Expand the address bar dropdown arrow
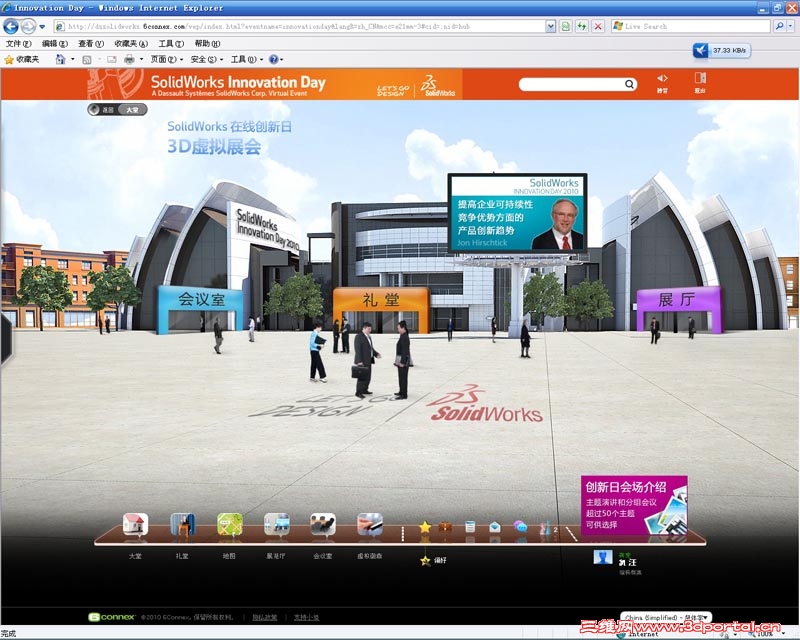Image resolution: width=800 pixels, height=640 pixels. 551,26
